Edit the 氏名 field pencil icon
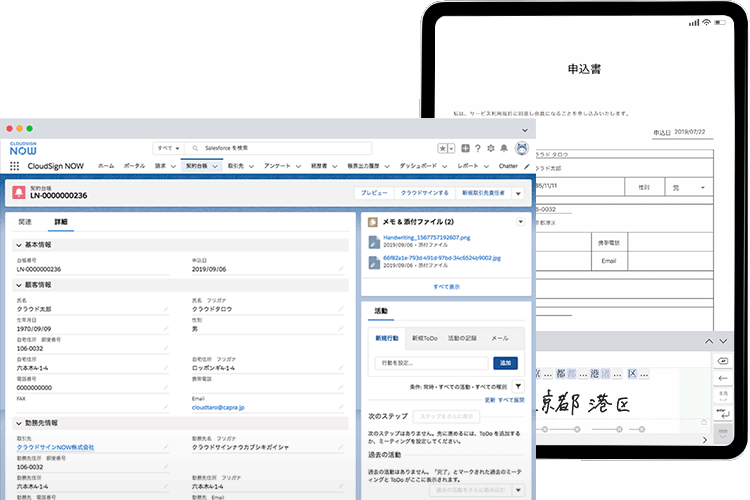Image resolution: width=750 pixels, height=500 pixels. pos(165,309)
